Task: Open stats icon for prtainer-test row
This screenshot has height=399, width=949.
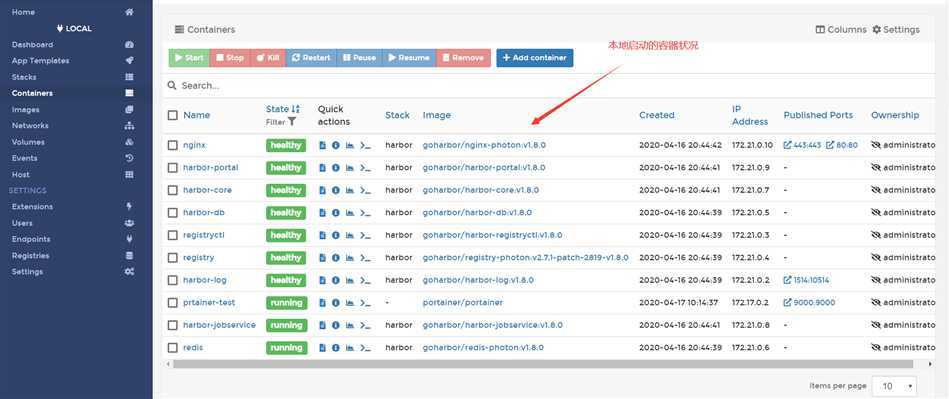Action: [x=350, y=303]
